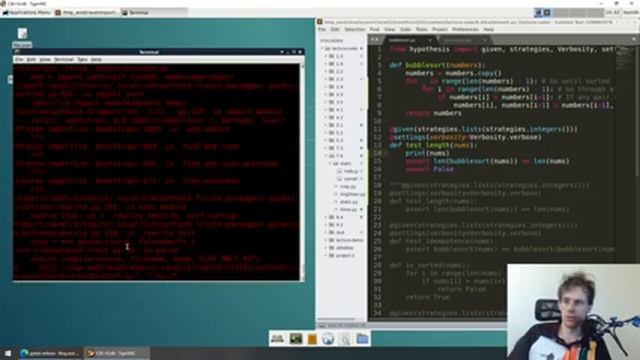This screenshot has width=640, height=360.
Task: Collapse the lecture-code root folder
Action: click(322, 48)
